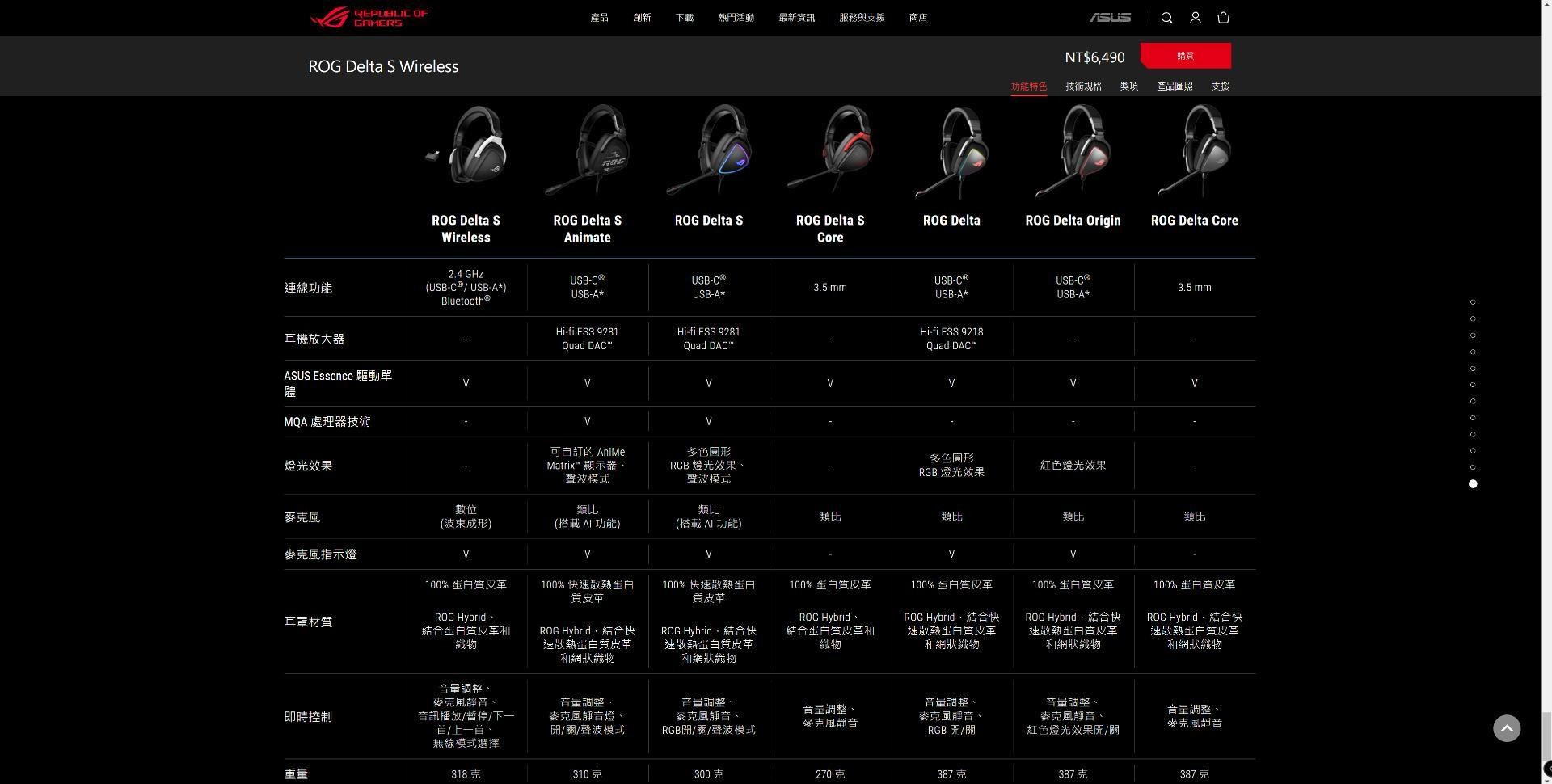1552x784 pixels.
Task: Open the 熱門活動 menu
Action: [736, 17]
